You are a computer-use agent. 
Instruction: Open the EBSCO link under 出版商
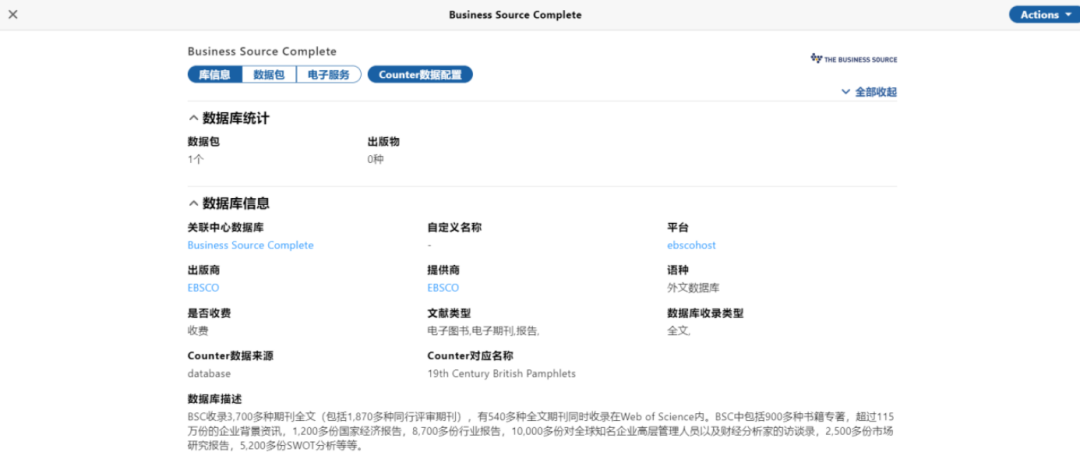(x=203, y=288)
